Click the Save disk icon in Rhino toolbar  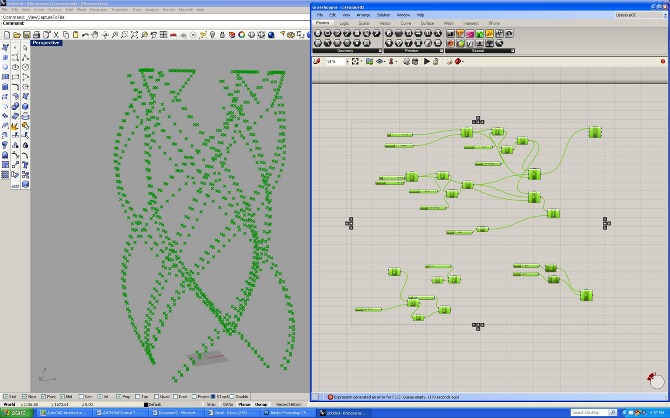tap(26, 35)
